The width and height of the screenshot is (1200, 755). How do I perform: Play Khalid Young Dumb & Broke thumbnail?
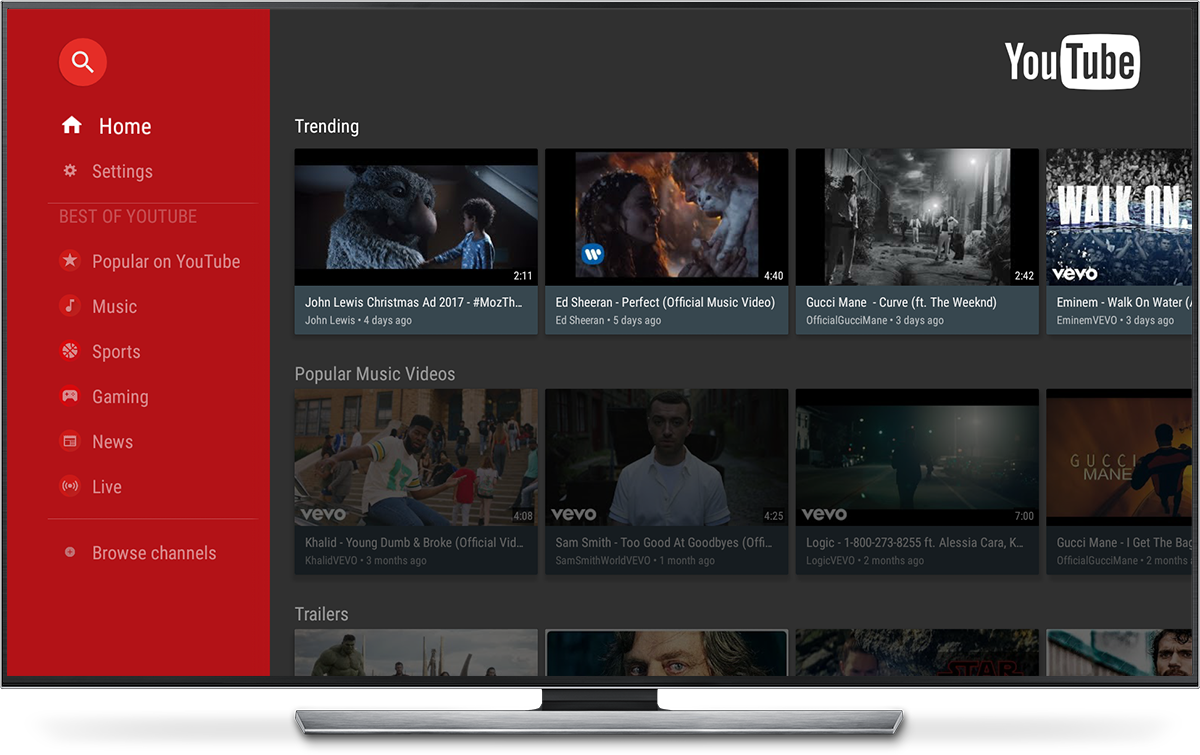click(416, 458)
